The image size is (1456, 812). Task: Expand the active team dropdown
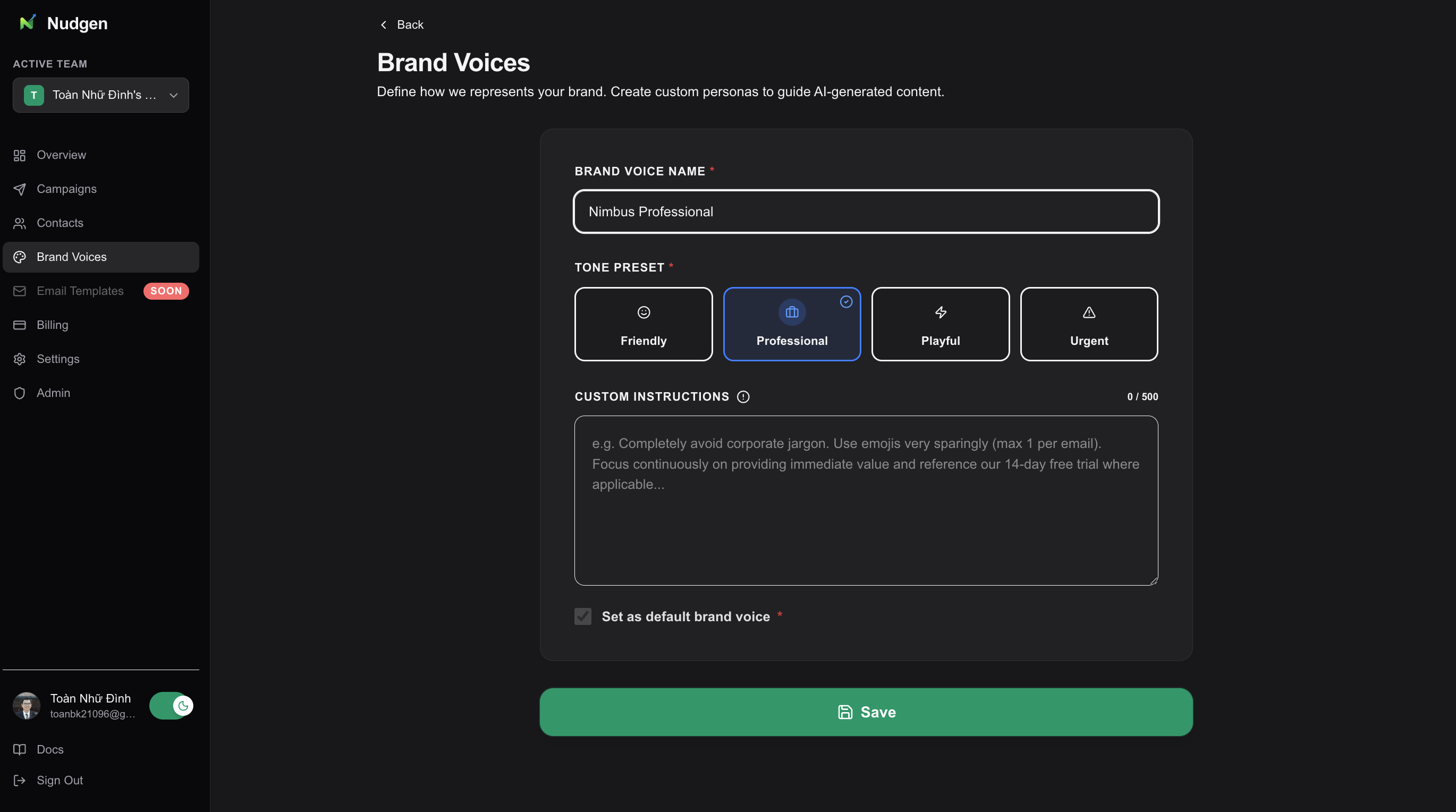click(x=100, y=95)
